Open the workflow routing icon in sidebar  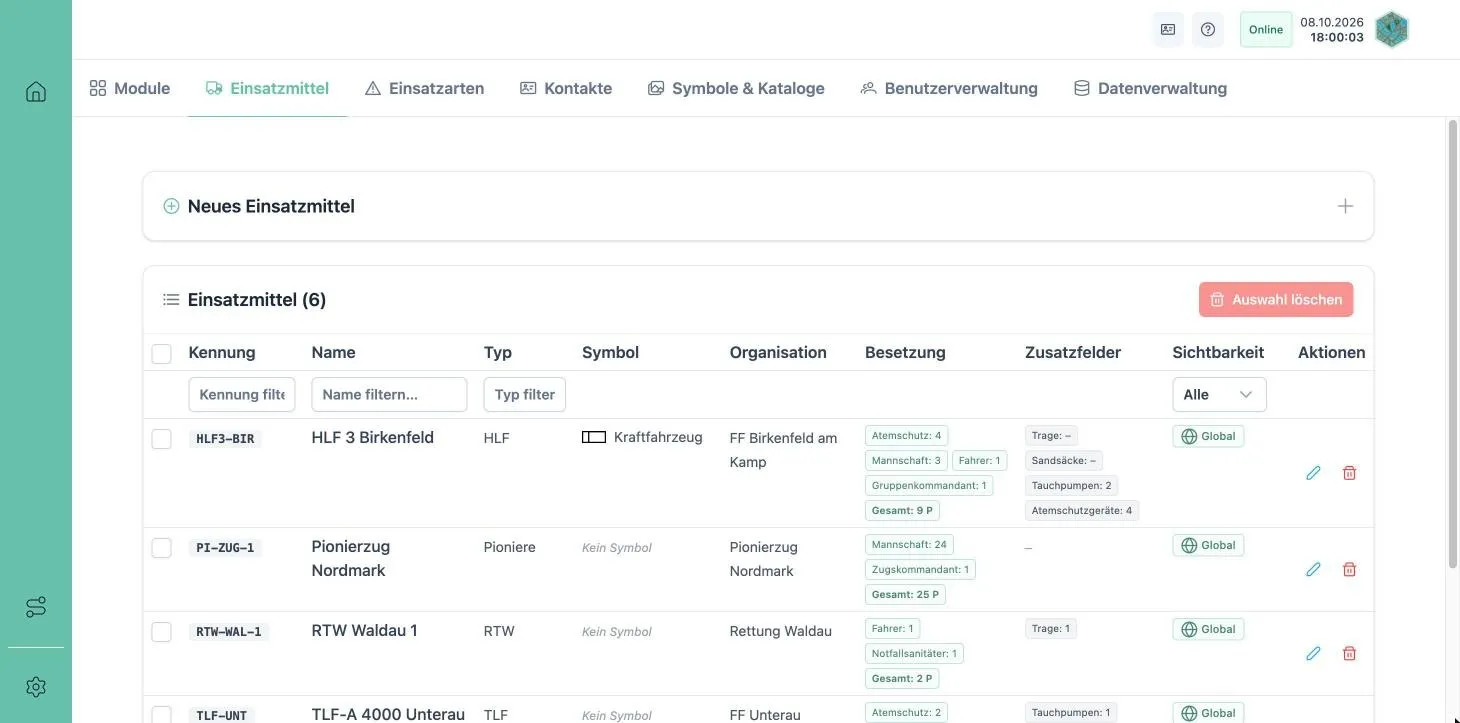coord(36,607)
